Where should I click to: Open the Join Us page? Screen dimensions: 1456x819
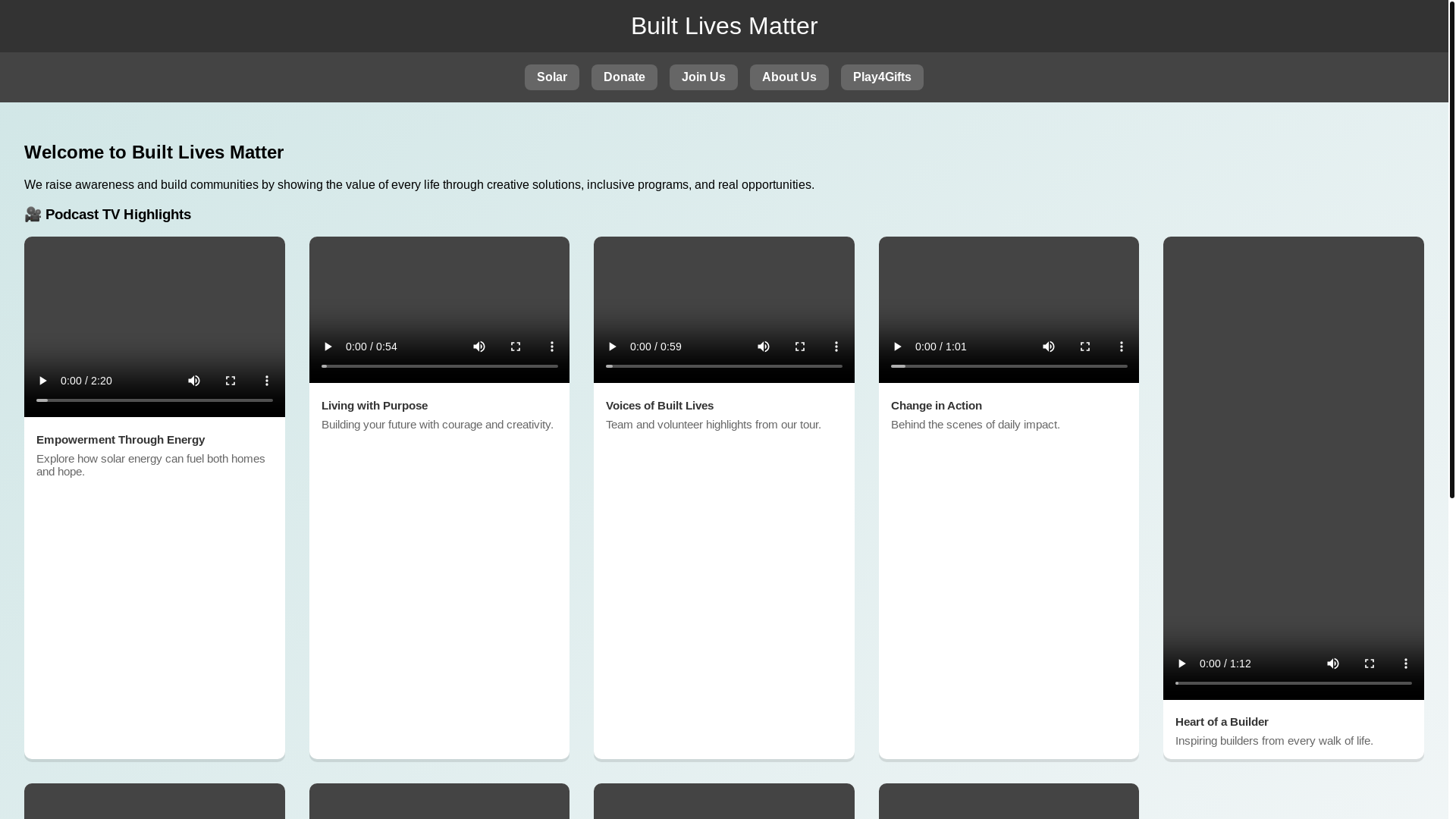coord(704,77)
